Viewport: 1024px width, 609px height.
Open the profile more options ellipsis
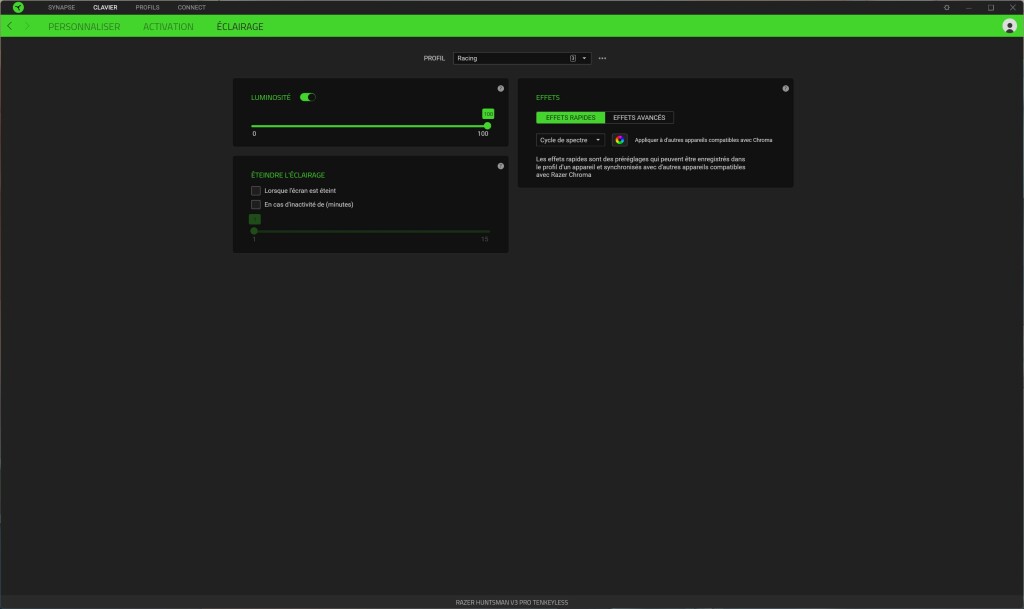pyautogui.click(x=602, y=58)
